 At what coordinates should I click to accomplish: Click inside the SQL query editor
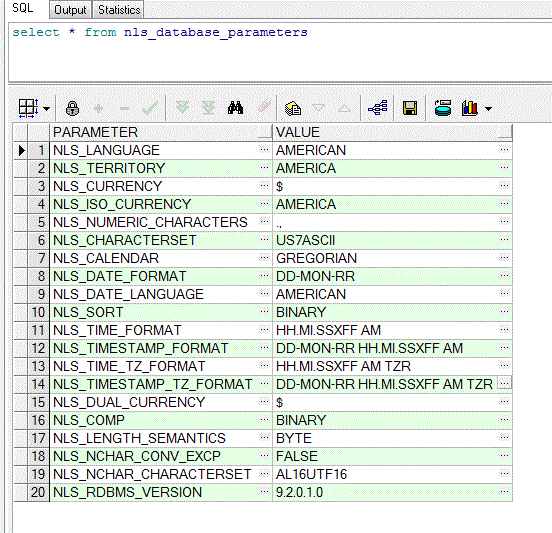280,52
